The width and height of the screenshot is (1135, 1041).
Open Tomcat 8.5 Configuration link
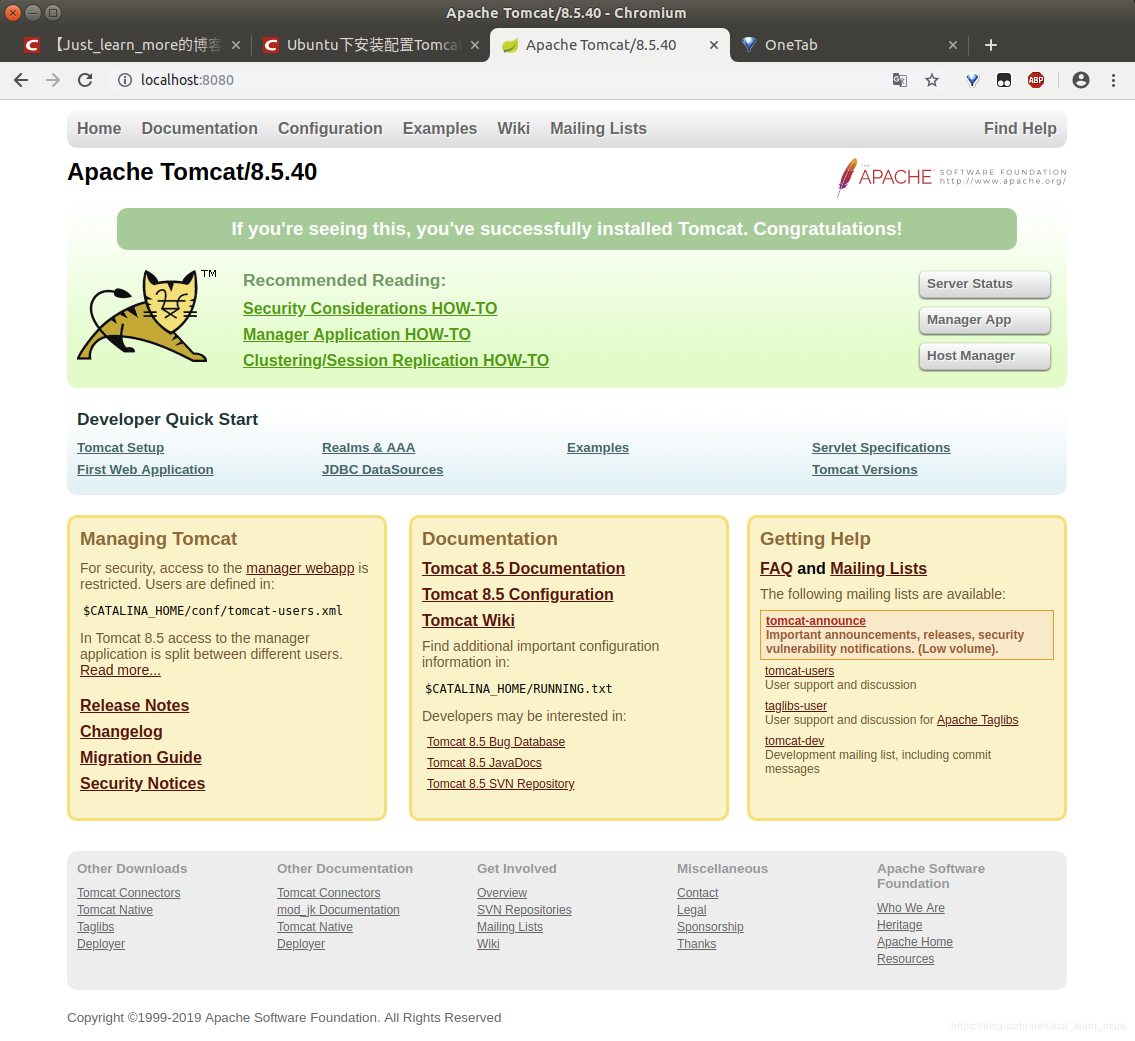click(518, 594)
